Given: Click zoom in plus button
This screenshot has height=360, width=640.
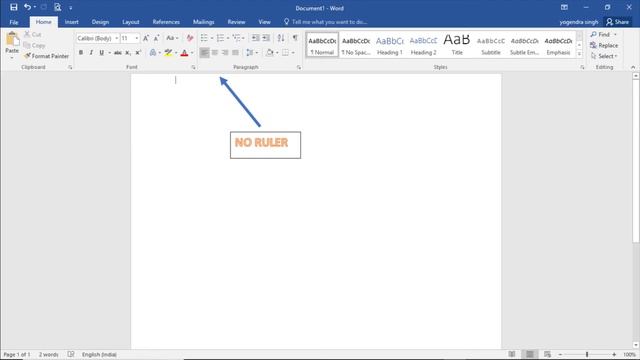Looking at the screenshot, I should pos(614,355).
